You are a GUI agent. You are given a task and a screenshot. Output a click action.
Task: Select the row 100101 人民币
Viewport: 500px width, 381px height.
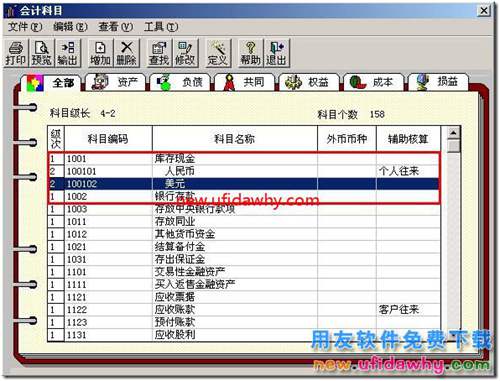coord(244,171)
